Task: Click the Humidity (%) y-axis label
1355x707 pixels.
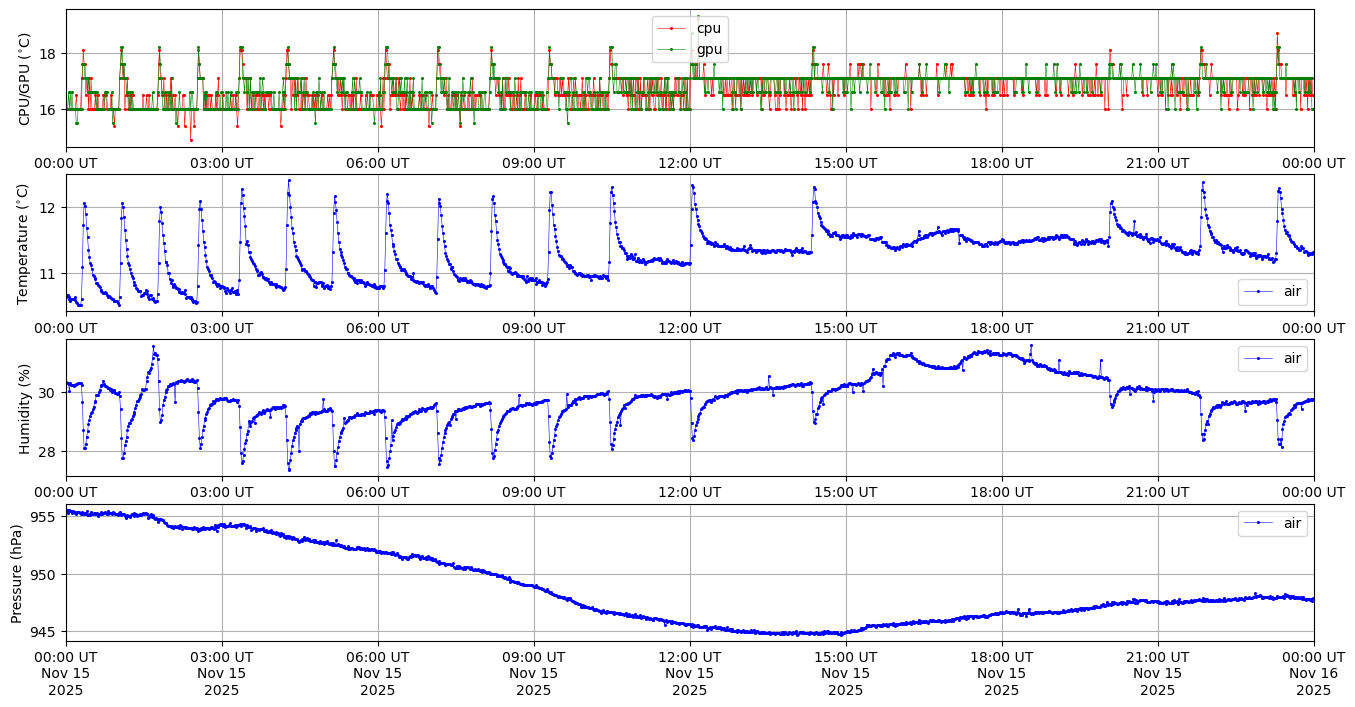Action: (x=24, y=408)
